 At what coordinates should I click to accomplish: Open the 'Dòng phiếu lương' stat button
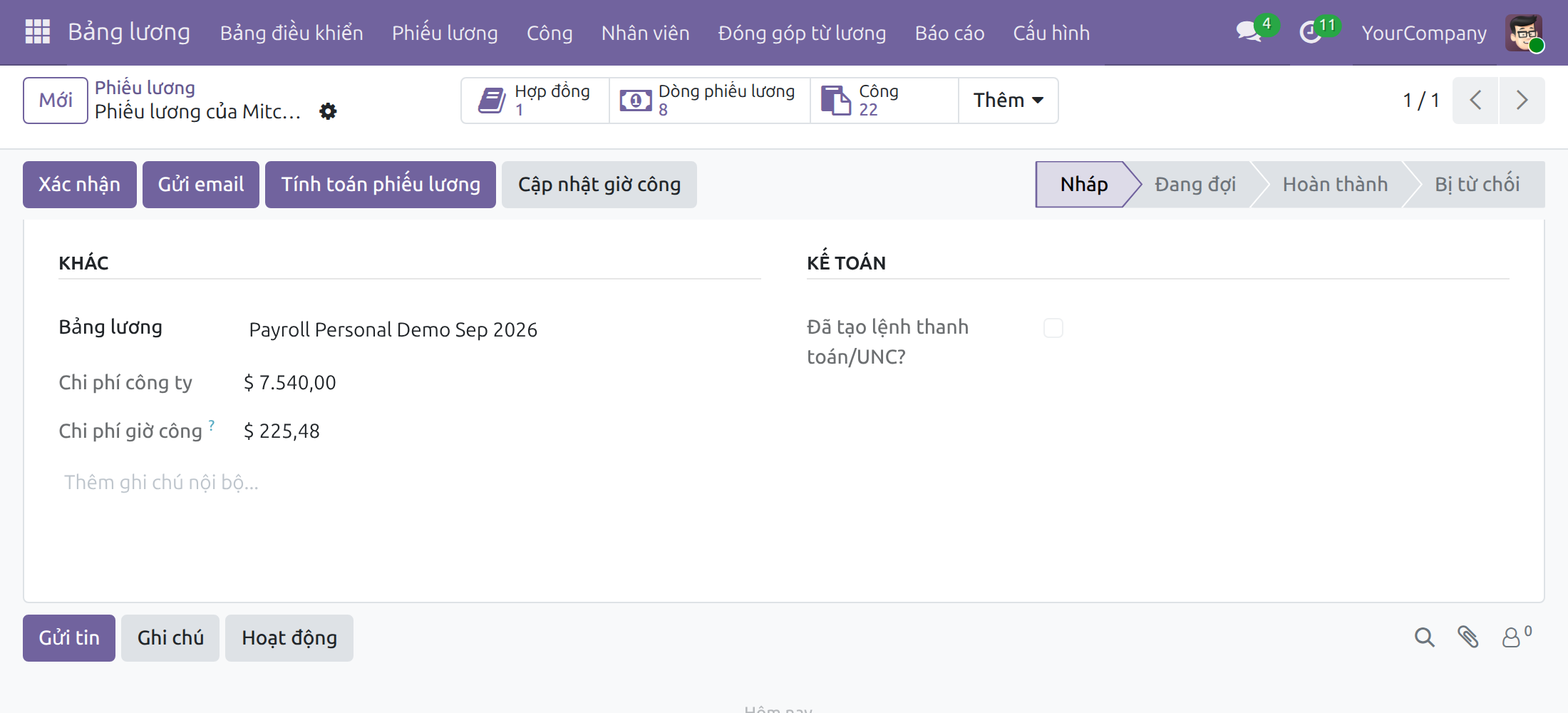click(710, 101)
